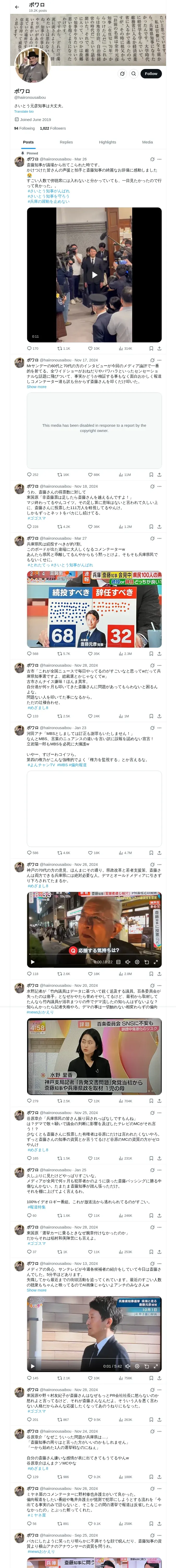Open more options for the Mar 27 post

coord(159,538)
